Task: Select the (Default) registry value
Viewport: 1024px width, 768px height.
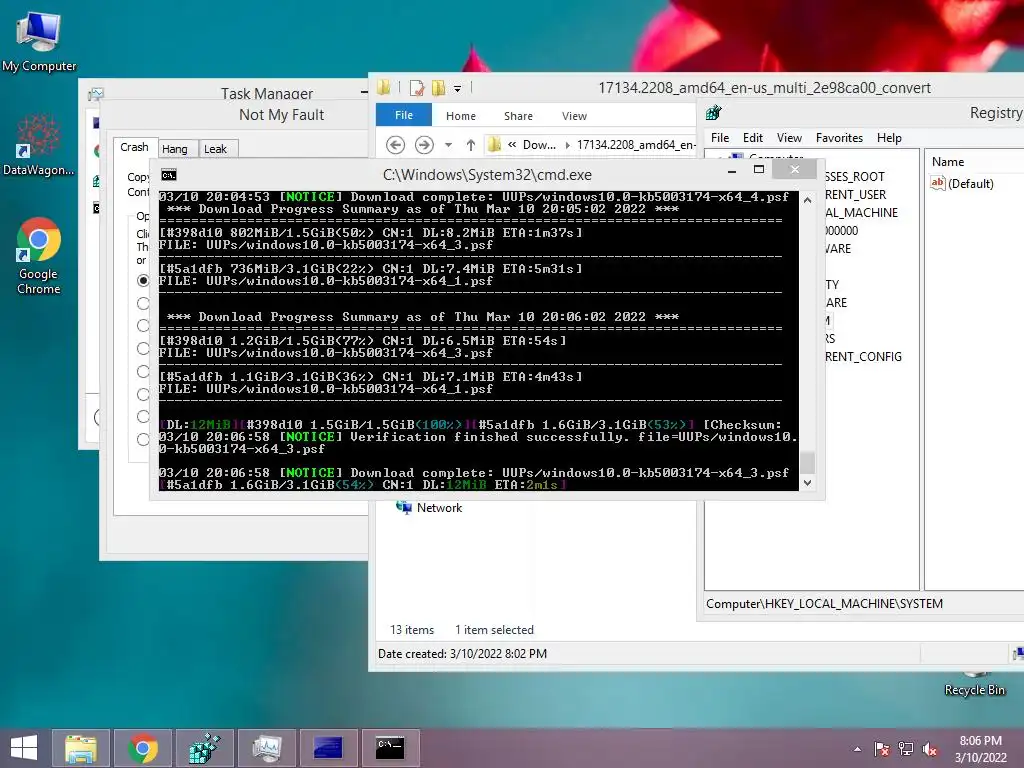Action: point(962,184)
